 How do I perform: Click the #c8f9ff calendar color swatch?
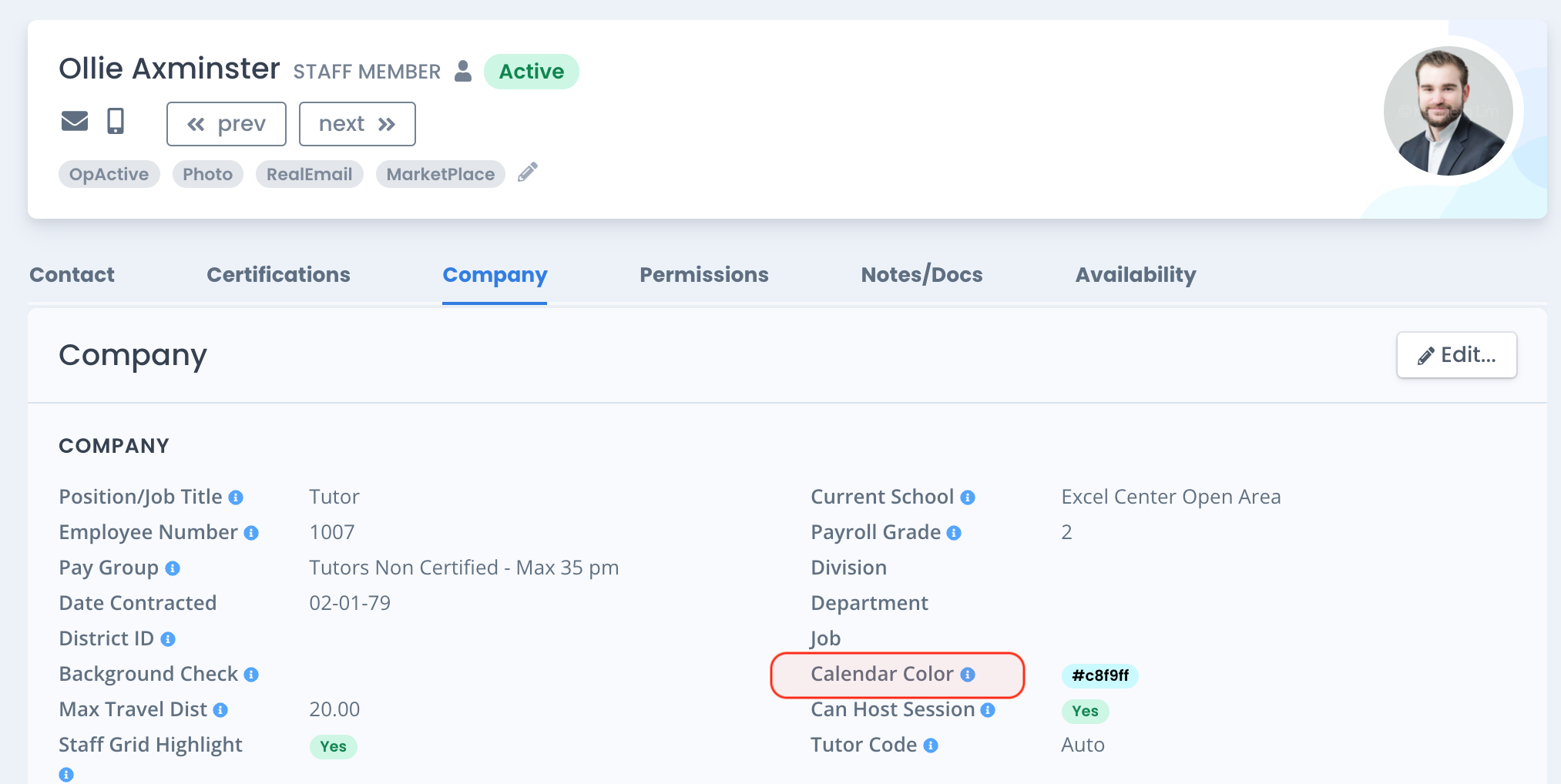(x=1100, y=675)
